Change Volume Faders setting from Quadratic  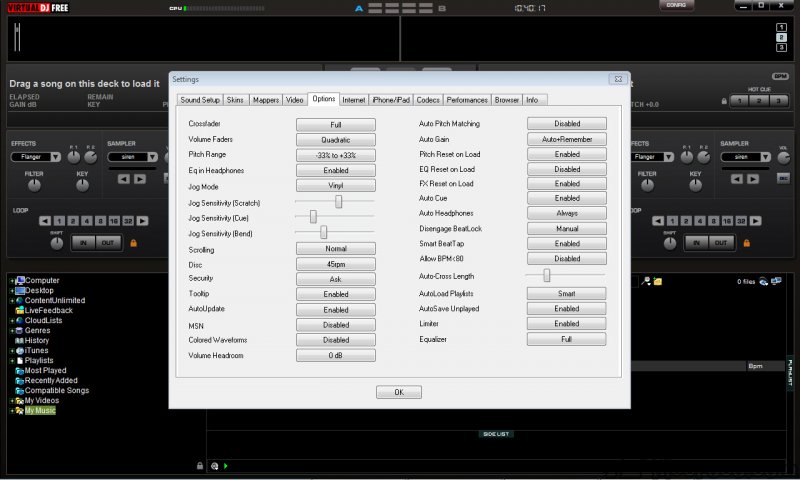(x=336, y=140)
